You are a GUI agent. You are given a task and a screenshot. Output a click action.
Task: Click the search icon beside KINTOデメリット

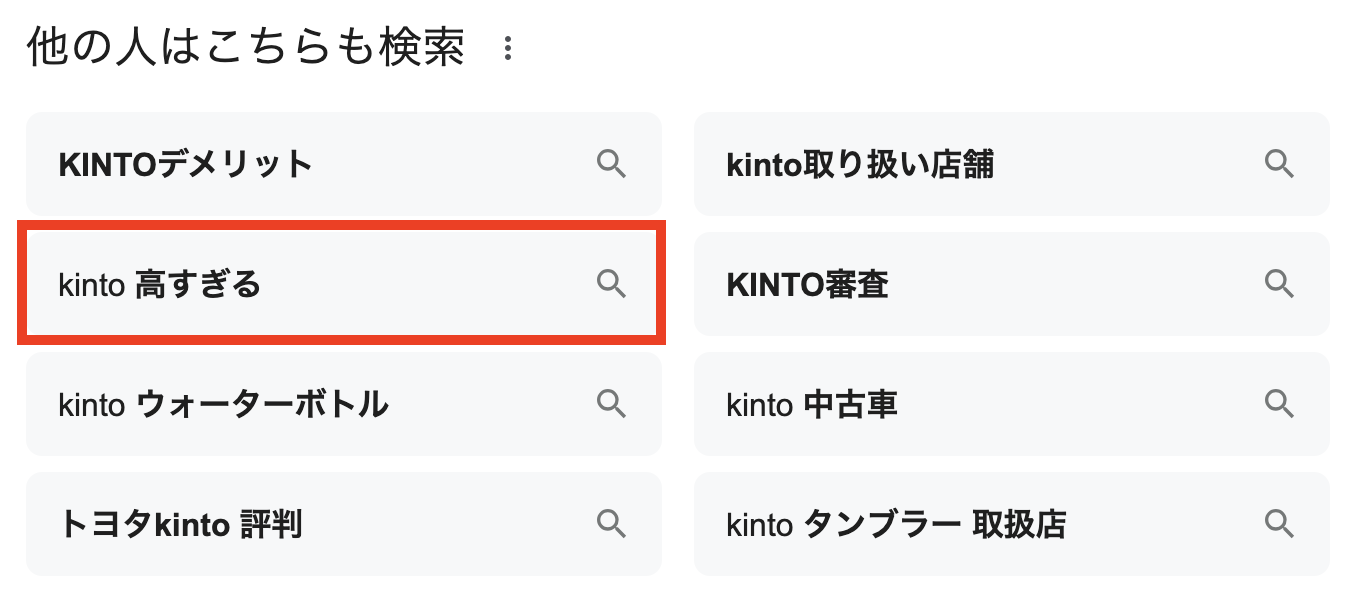(x=611, y=164)
